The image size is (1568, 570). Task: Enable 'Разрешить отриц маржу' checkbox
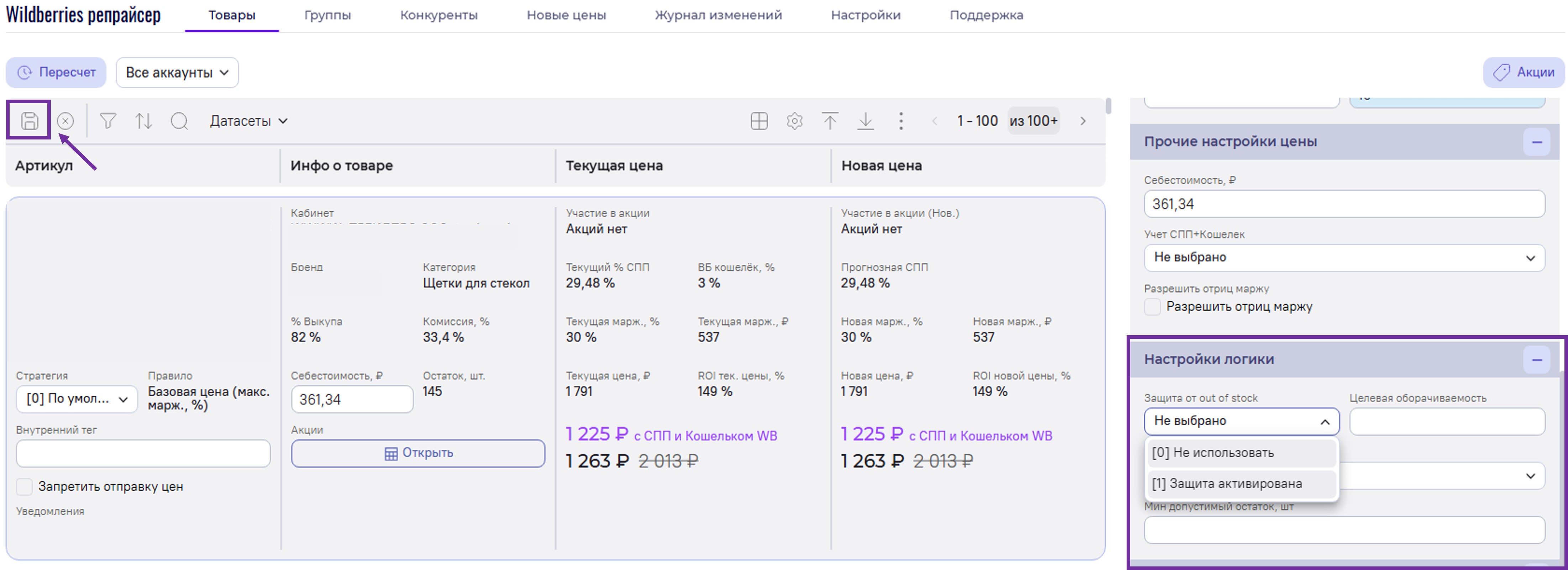pyautogui.click(x=1152, y=307)
